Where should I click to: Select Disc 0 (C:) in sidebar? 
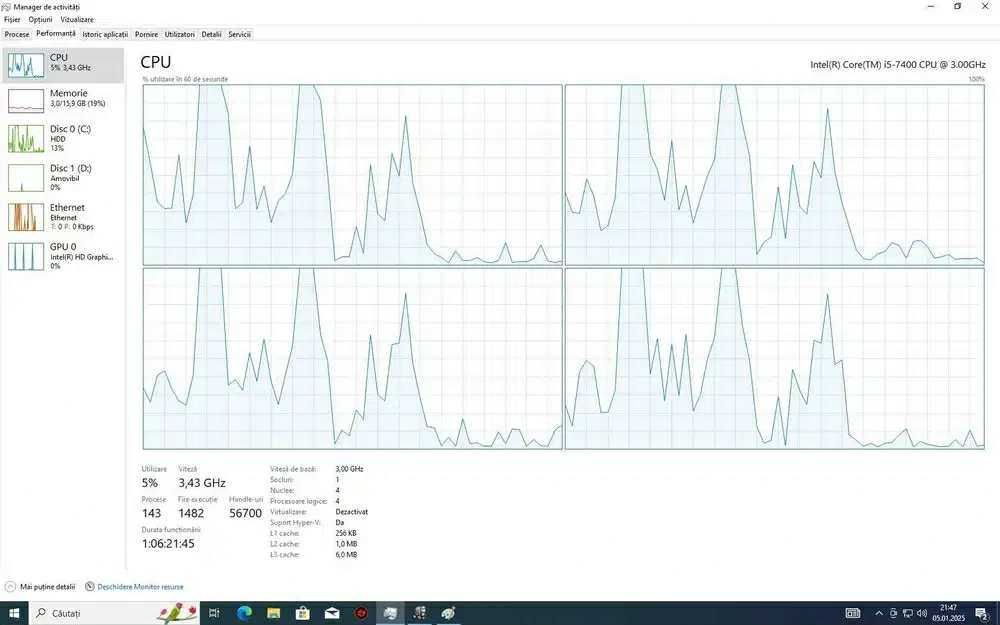pos(62,138)
